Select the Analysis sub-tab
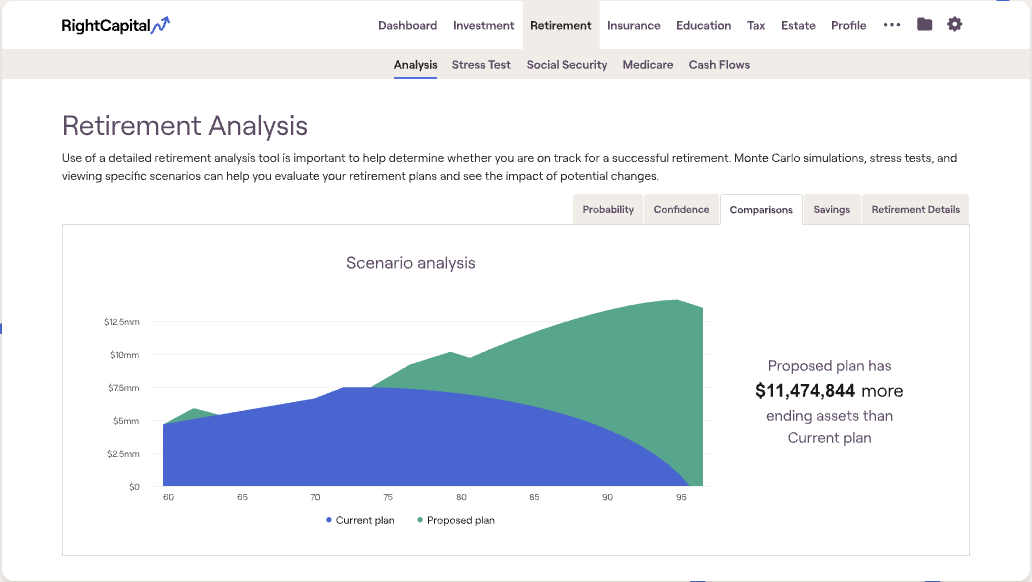The width and height of the screenshot is (1032, 582). click(x=415, y=65)
